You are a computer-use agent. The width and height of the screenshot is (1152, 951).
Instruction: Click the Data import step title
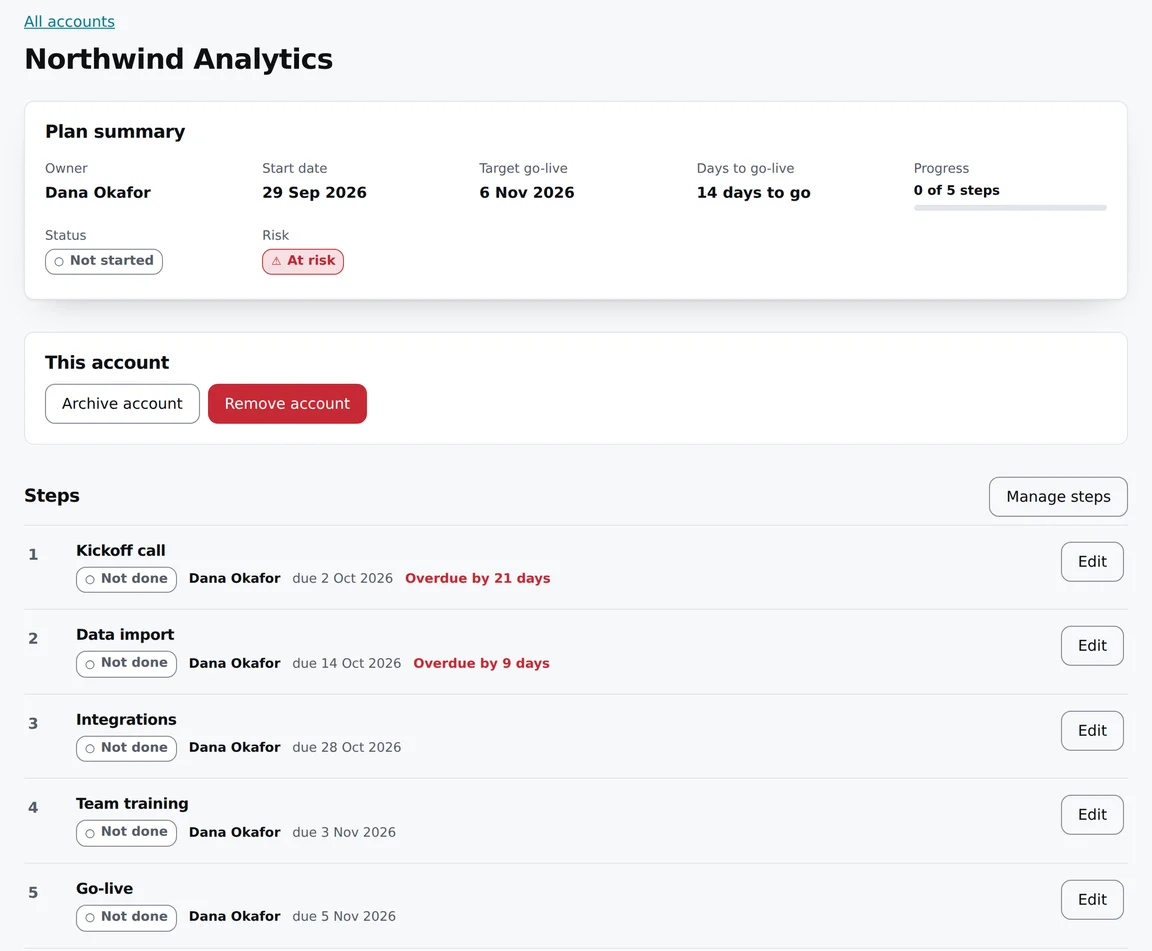coord(125,634)
